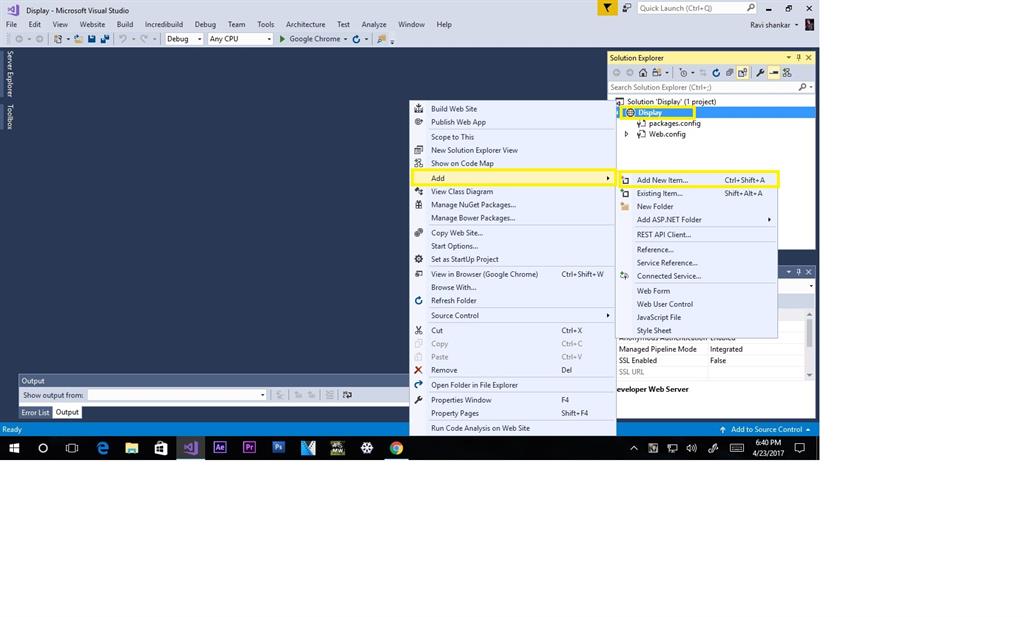Click the Managed Pipeline Mode property row
1024x617 pixels.
711,349
